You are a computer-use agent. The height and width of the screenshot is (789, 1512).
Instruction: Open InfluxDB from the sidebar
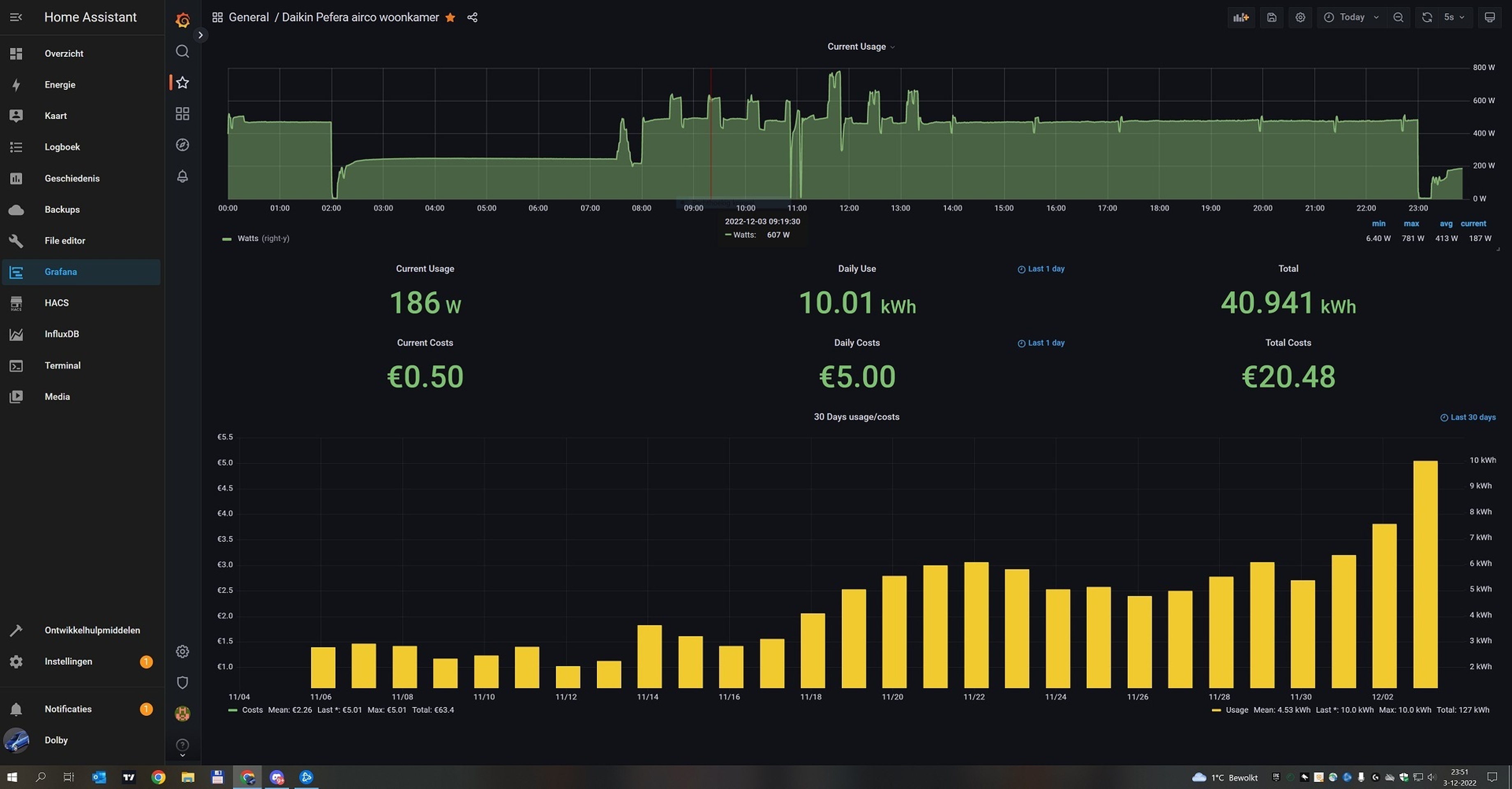coord(62,334)
